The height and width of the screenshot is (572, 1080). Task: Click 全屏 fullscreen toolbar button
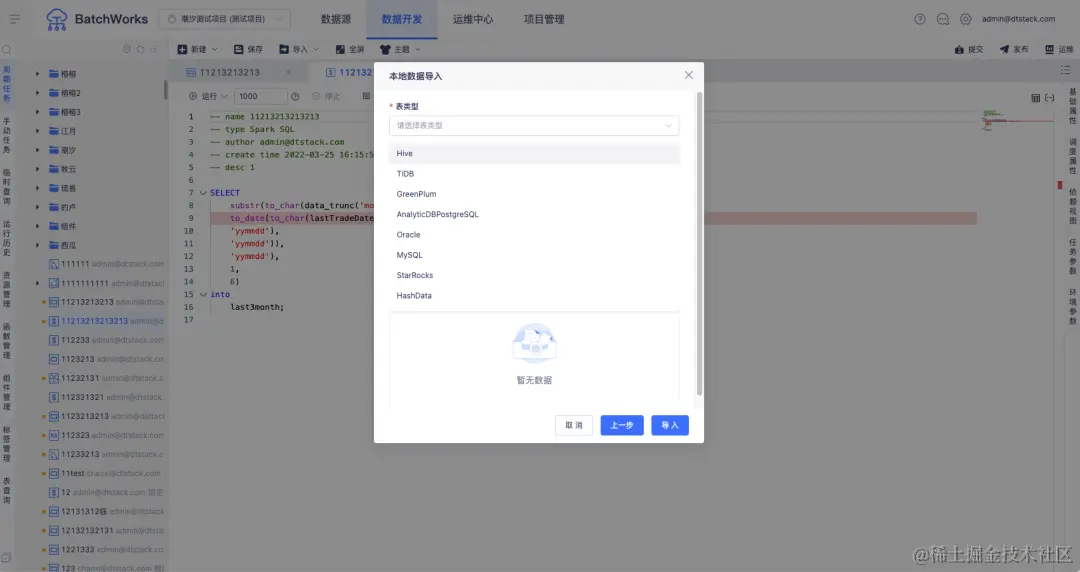[349, 50]
